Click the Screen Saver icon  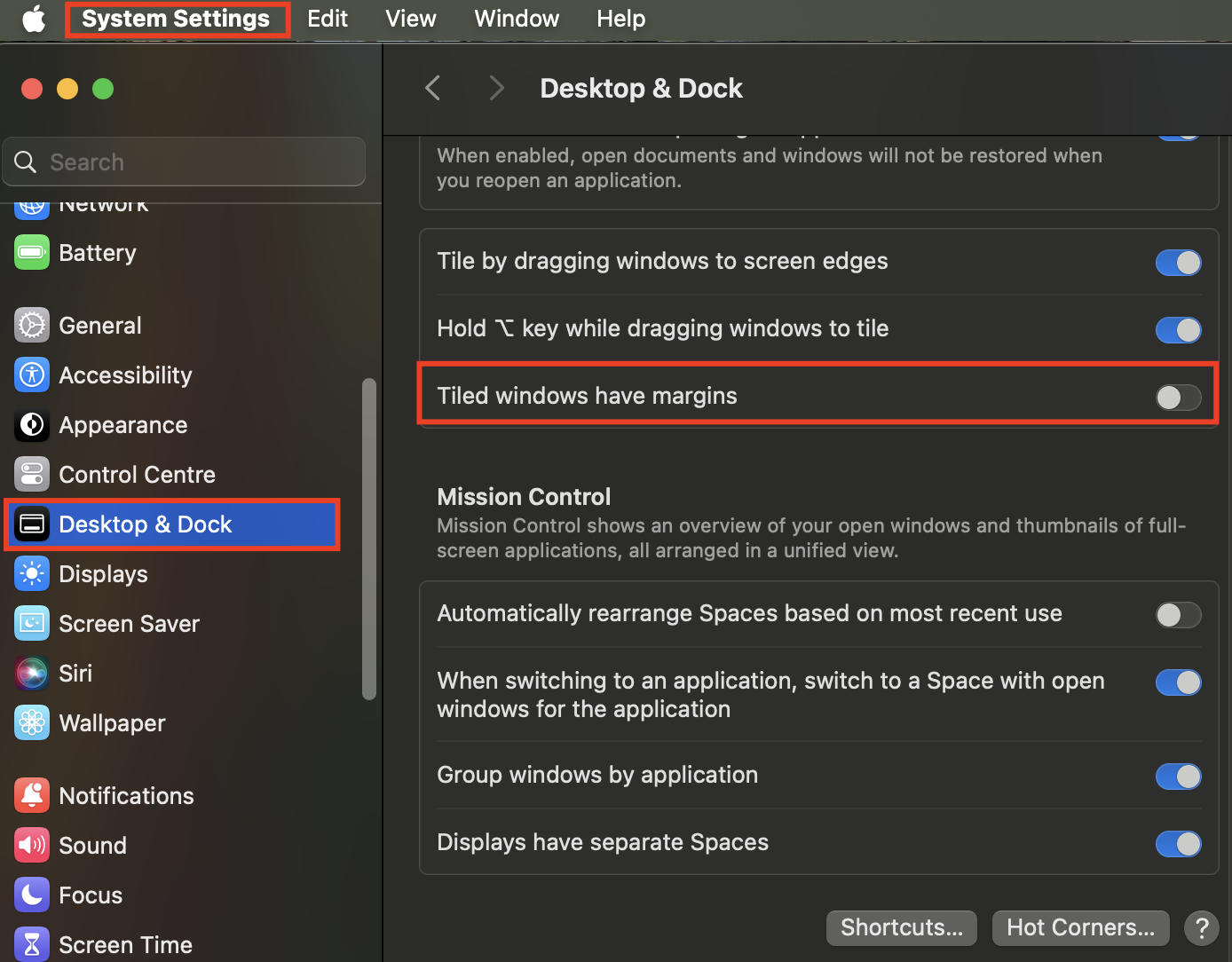32,624
